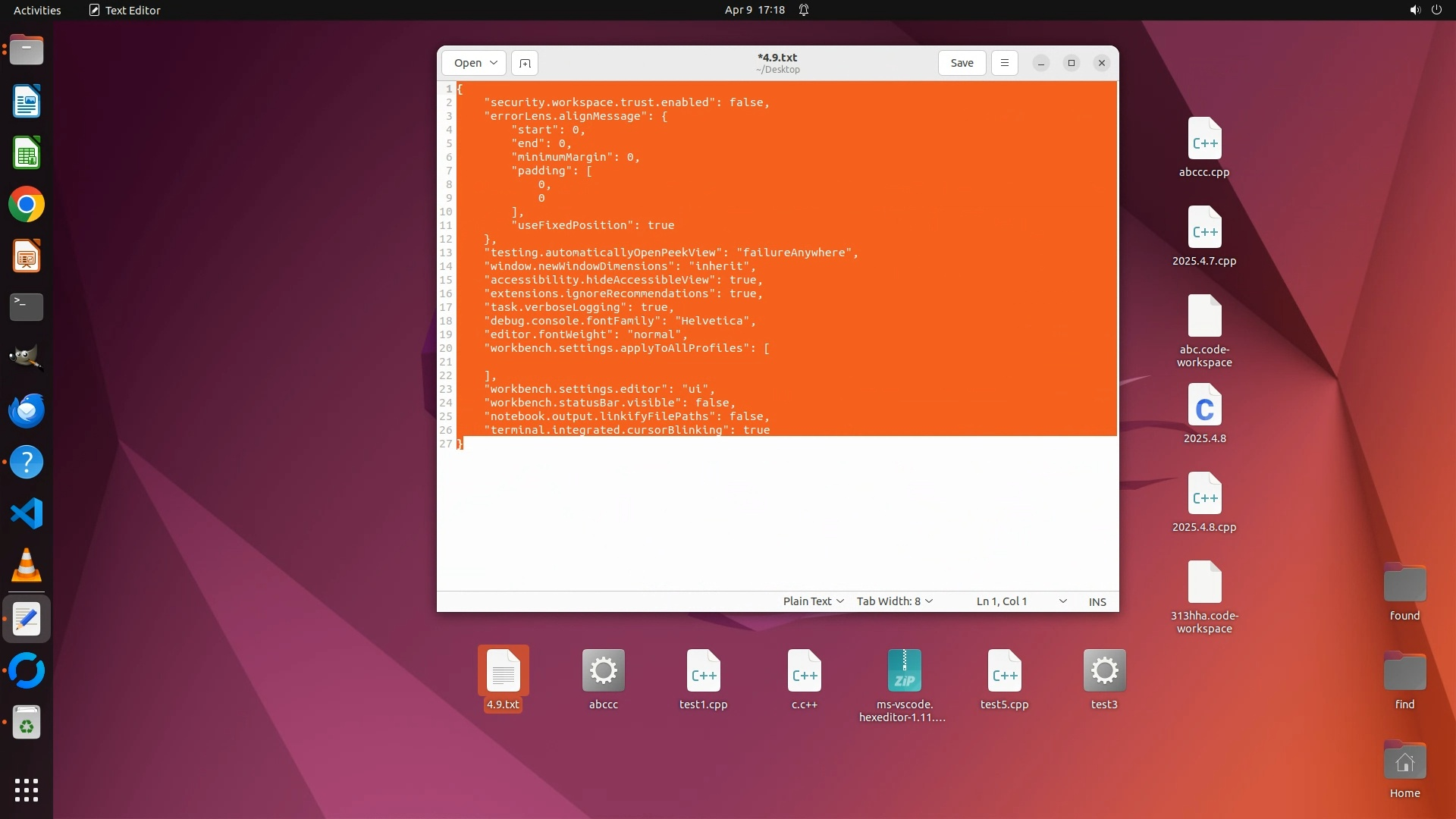
Task: Open the hamburger menu in Text Editor
Action: tap(1005, 63)
